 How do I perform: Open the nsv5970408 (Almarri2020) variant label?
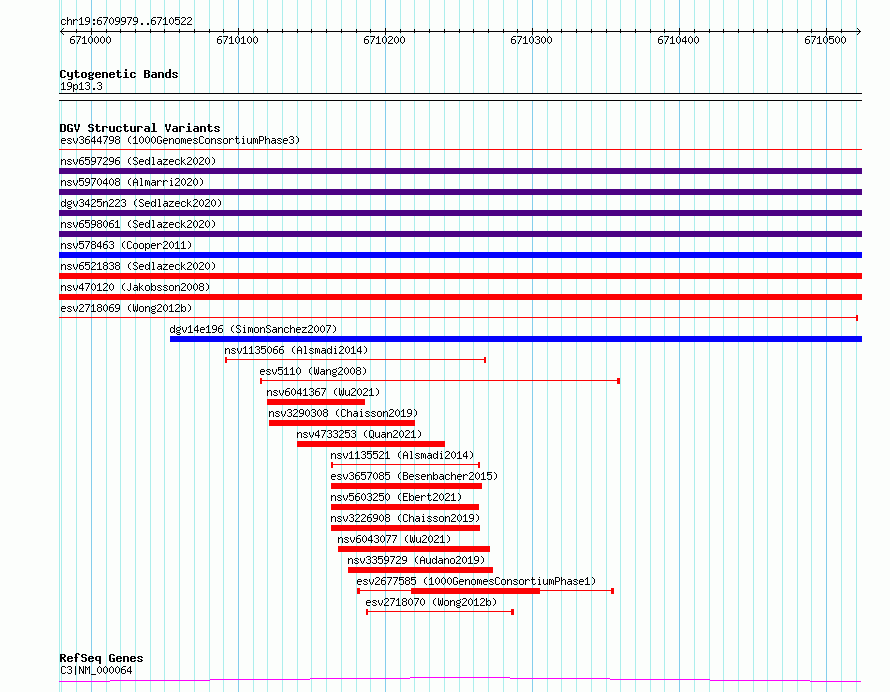132,182
